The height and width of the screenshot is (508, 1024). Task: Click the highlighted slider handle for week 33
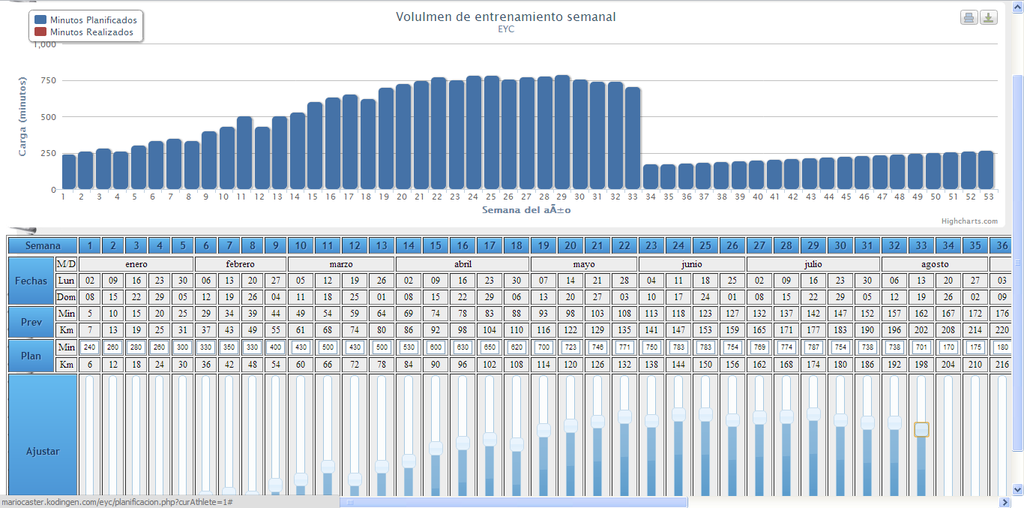tap(921, 429)
